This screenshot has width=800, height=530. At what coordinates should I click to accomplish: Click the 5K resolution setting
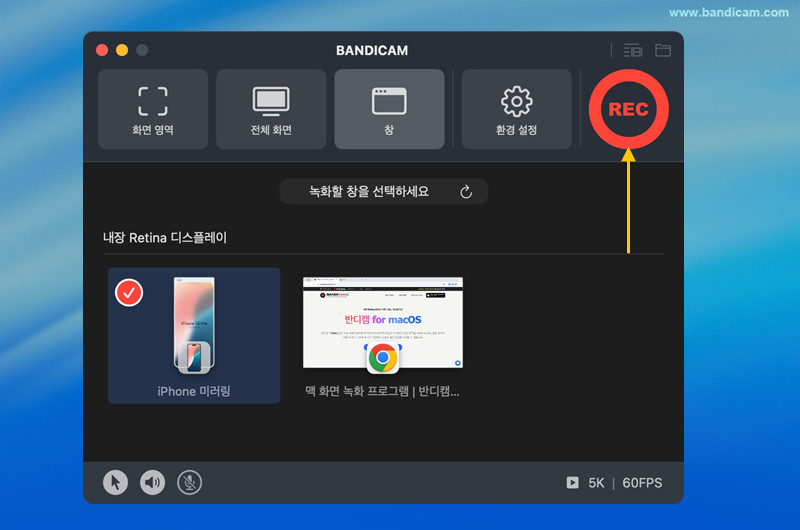tap(596, 483)
